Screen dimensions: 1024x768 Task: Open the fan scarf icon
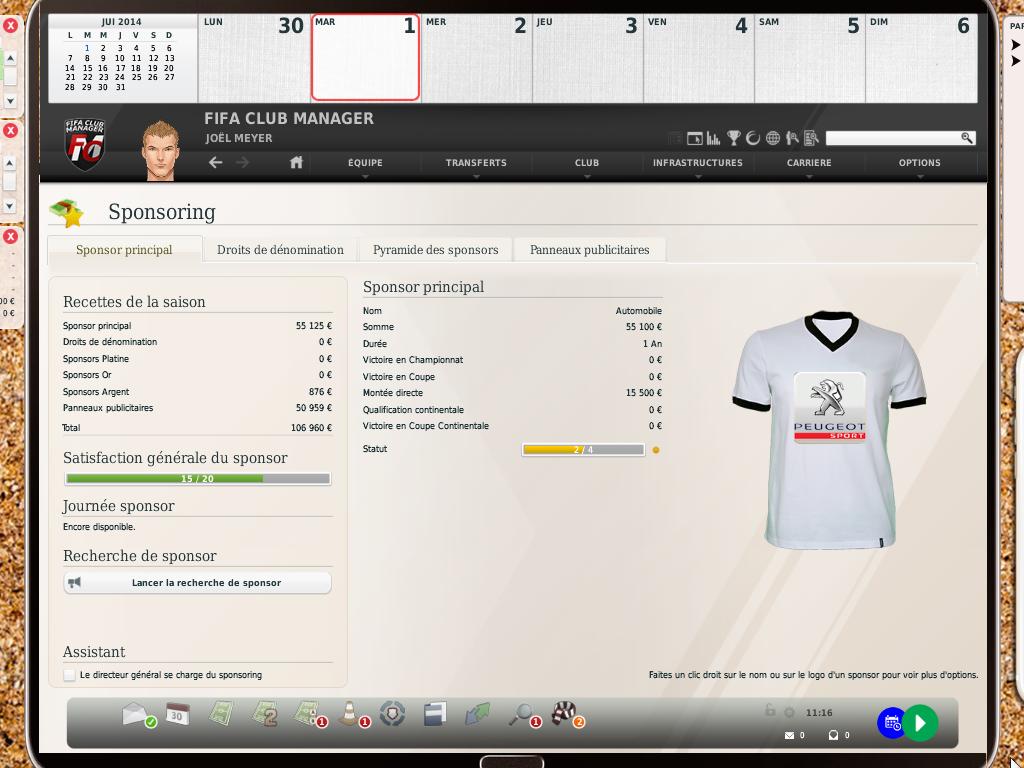pyautogui.click(x=566, y=714)
